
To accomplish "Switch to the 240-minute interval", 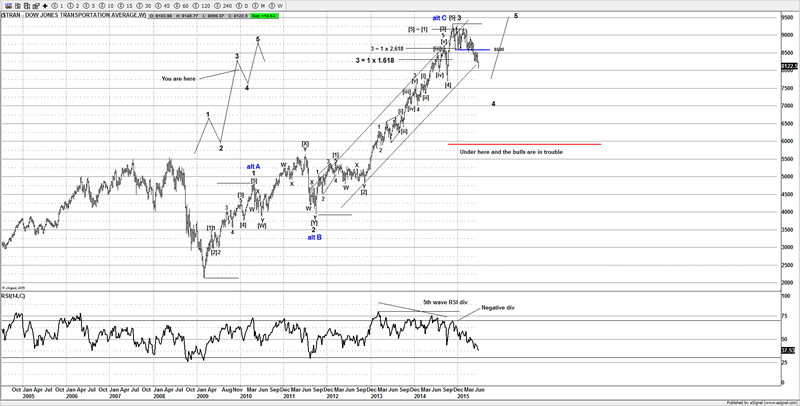I will pyautogui.click(x=223, y=6).
